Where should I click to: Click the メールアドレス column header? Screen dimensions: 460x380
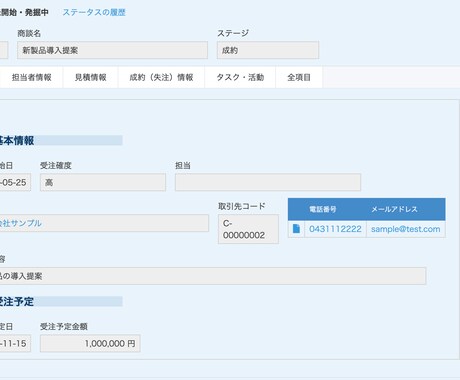pyautogui.click(x=394, y=209)
